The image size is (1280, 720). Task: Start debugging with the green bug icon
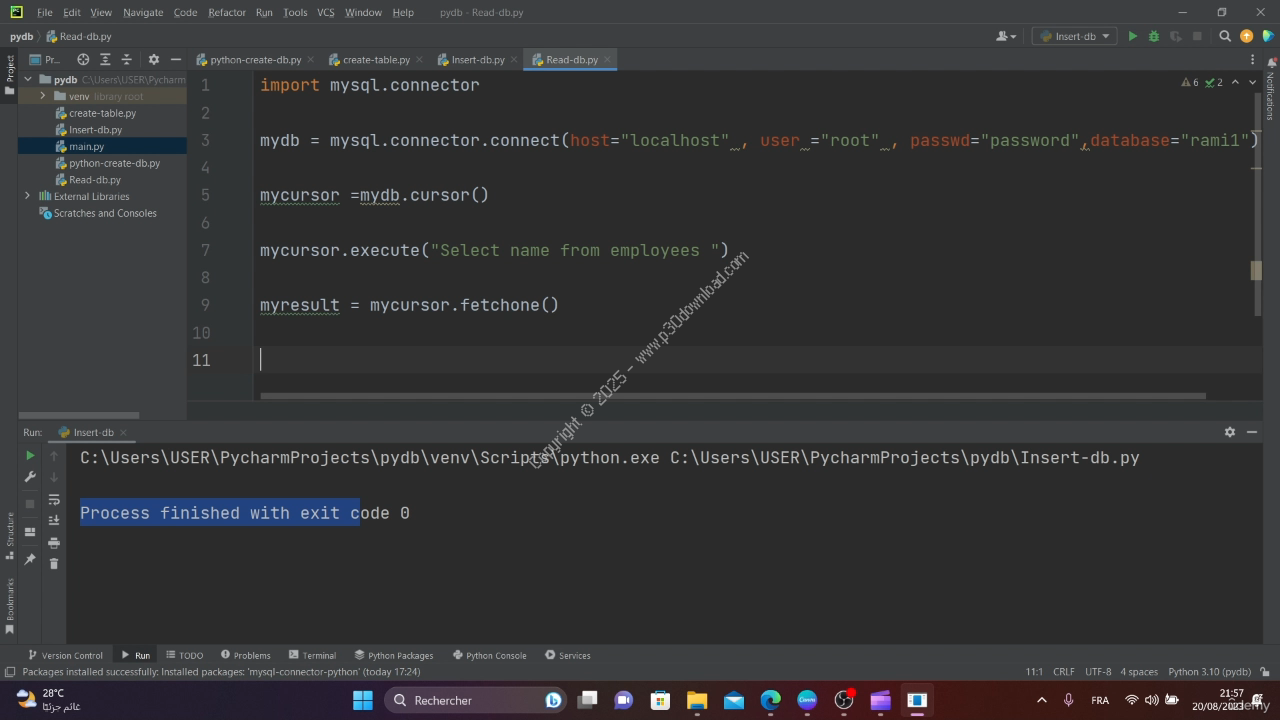coord(1153,36)
